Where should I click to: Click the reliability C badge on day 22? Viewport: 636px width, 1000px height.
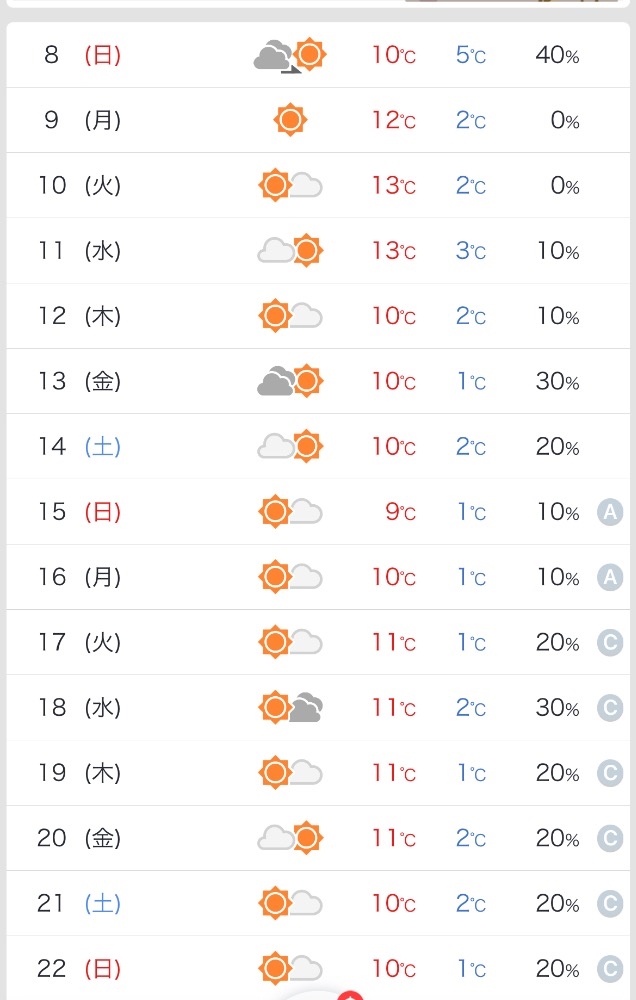610,969
